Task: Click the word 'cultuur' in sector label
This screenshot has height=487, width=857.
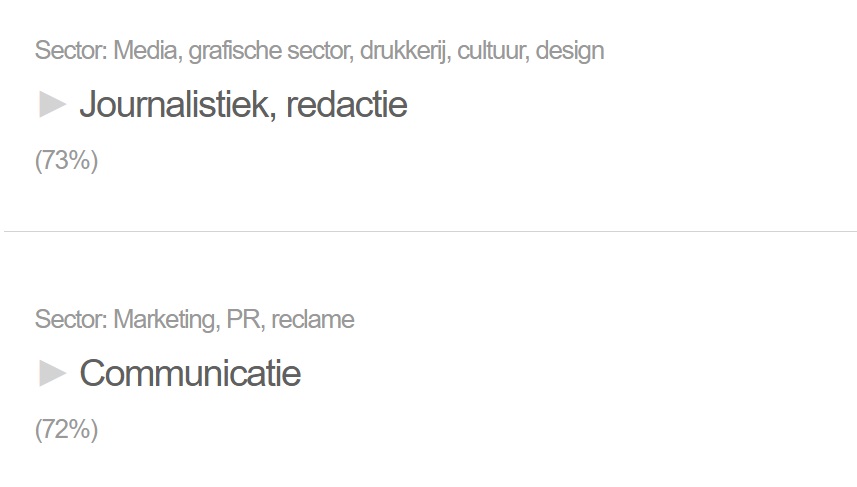Action: (x=493, y=51)
